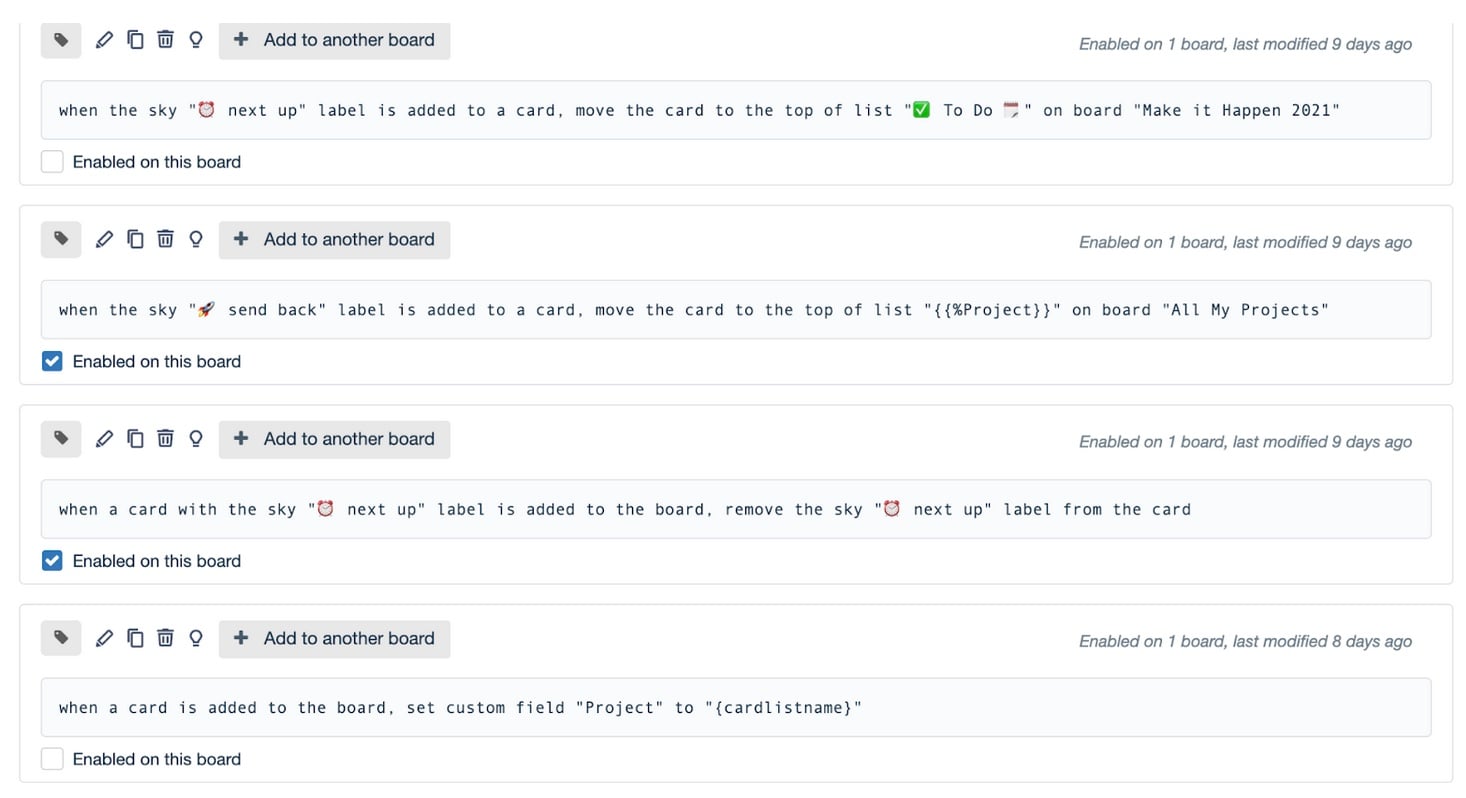Delete the 'move to To Do list' rule
This screenshot has width=1466, height=798.
(166, 40)
